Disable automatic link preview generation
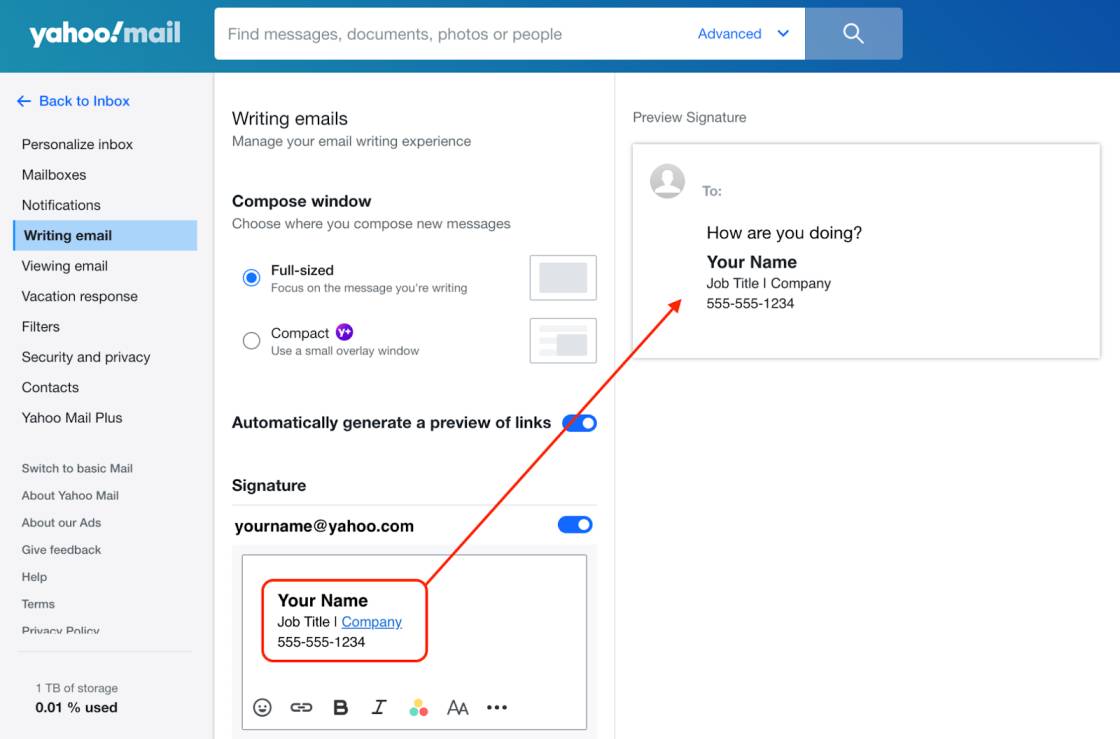This screenshot has height=739, width=1120. click(x=580, y=423)
